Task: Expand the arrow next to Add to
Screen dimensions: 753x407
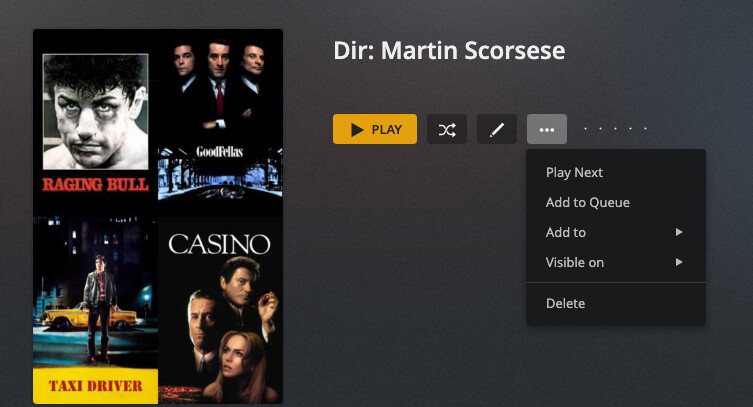Action: (679, 232)
